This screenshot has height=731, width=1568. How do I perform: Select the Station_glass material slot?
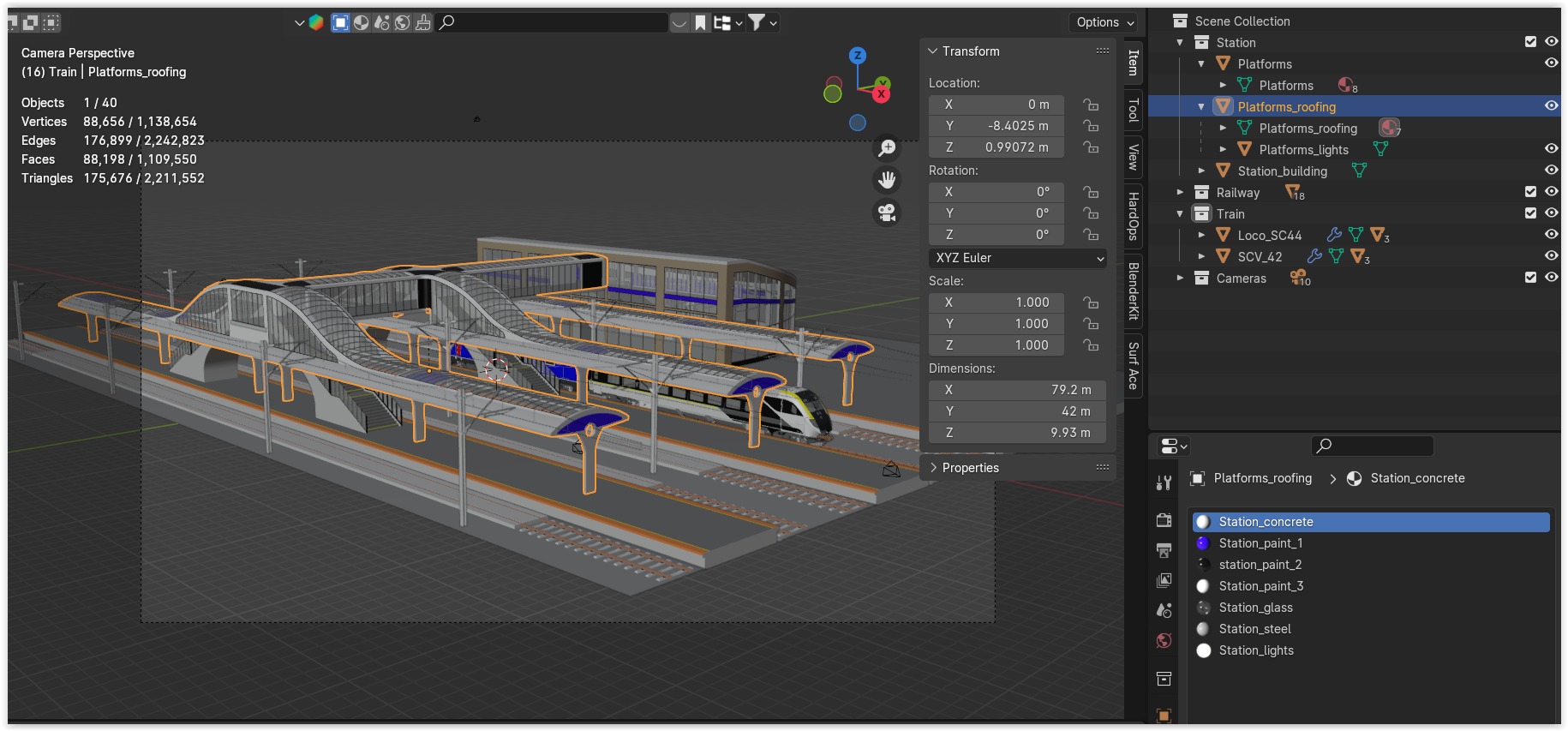click(x=1371, y=608)
